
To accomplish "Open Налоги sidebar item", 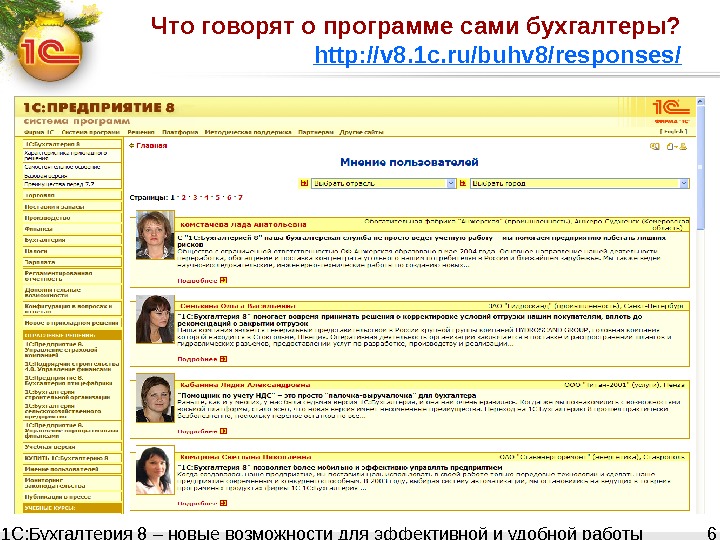I will (73, 251).
